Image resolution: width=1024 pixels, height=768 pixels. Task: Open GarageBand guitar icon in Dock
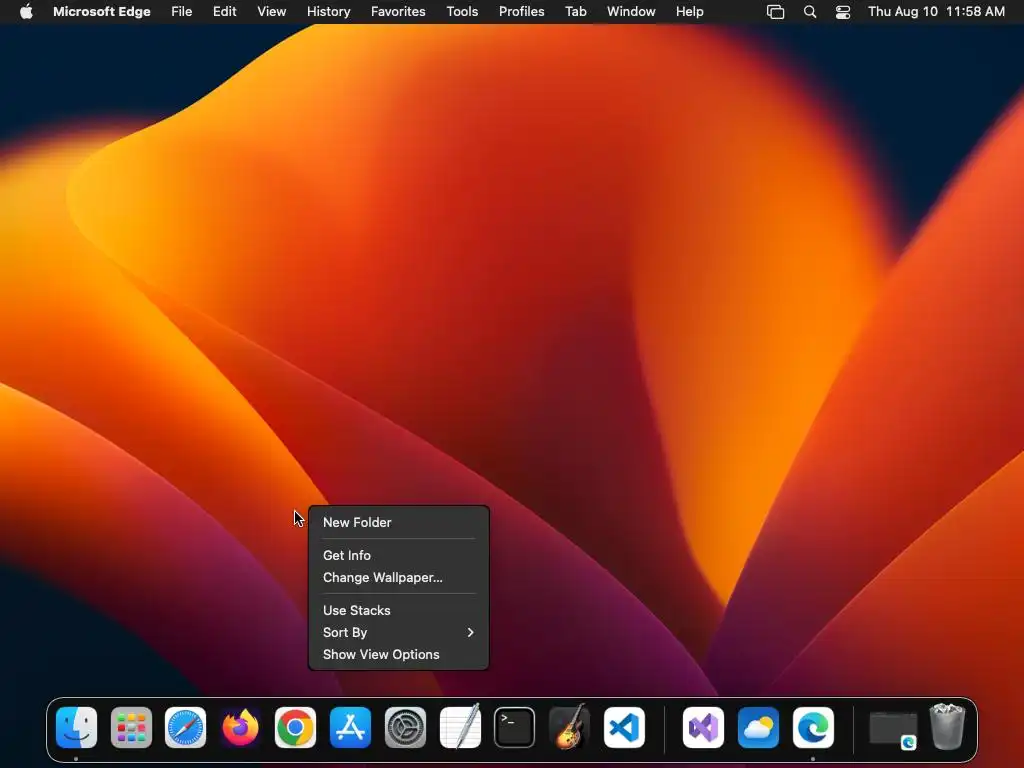(569, 726)
